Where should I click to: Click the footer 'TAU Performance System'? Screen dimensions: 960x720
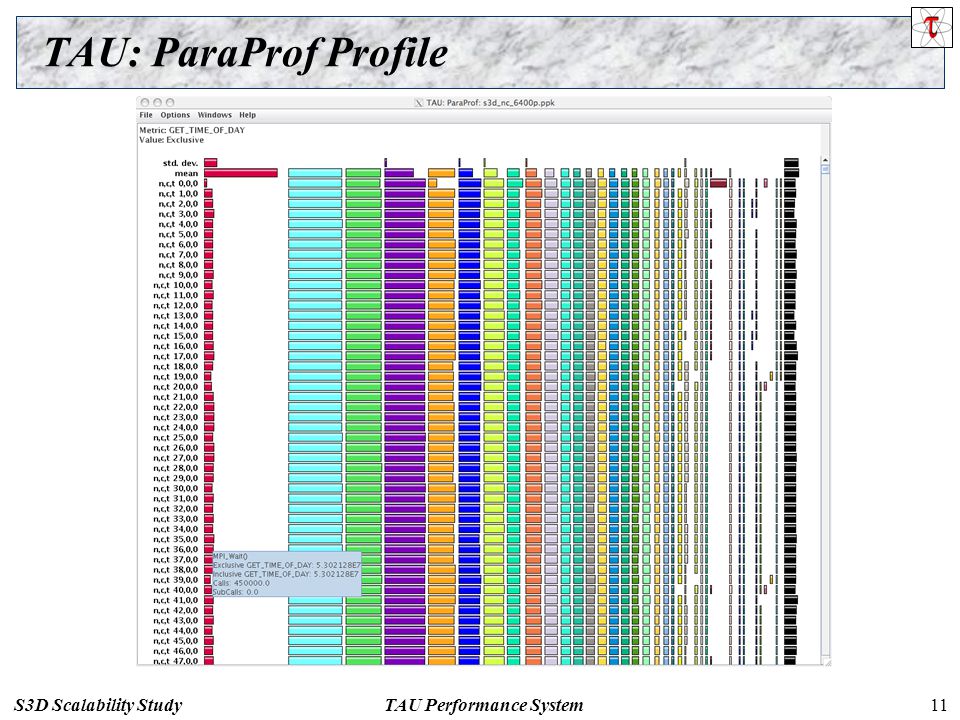[x=484, y=705]
